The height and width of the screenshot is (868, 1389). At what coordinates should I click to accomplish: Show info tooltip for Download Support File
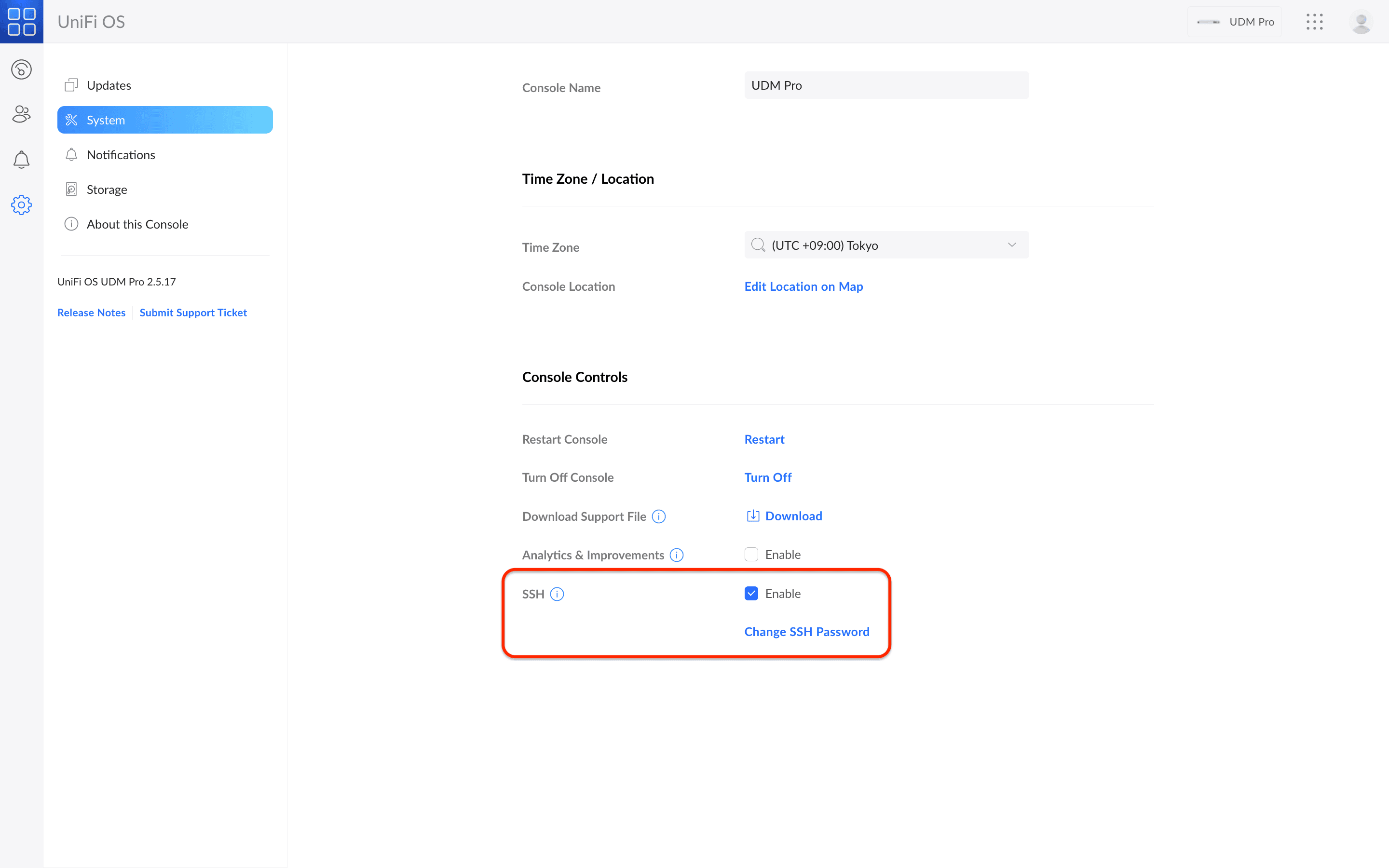(x=659, y=516)
